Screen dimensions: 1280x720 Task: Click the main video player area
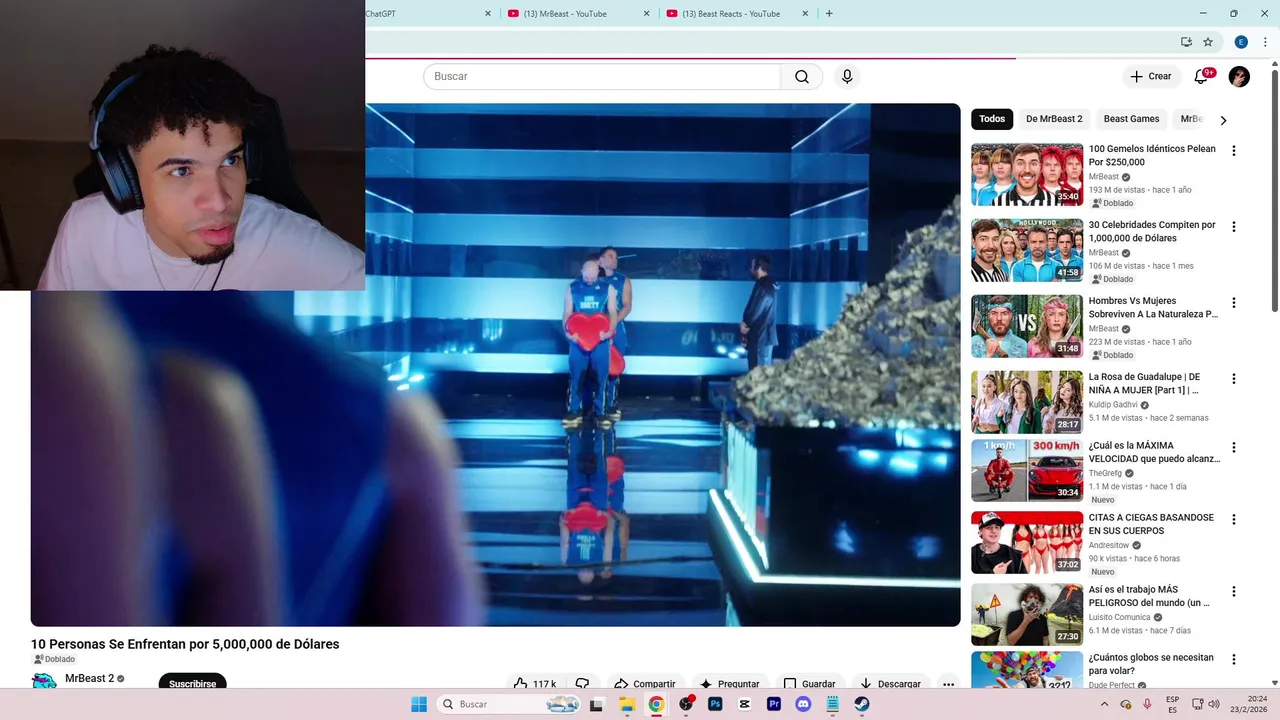(495, 365)
